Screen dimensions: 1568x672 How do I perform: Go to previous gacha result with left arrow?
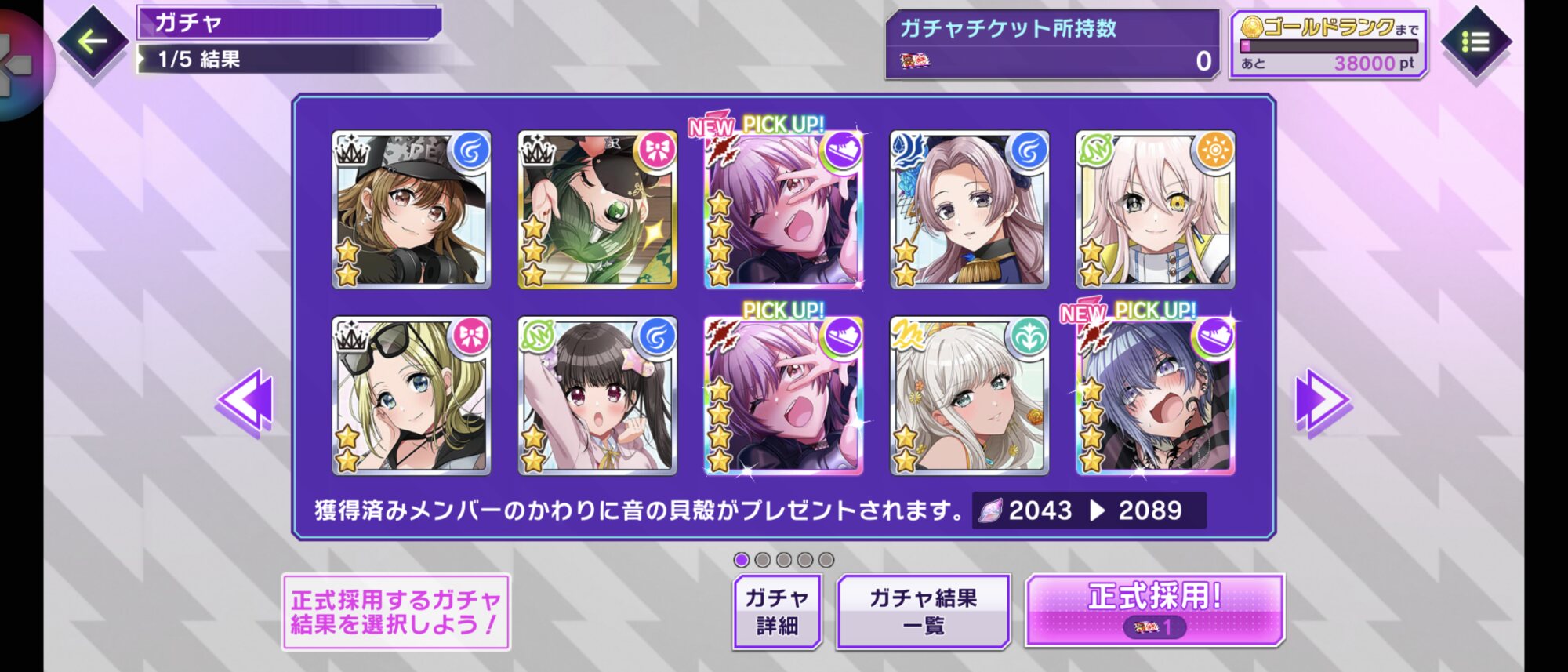pos(245,401)
